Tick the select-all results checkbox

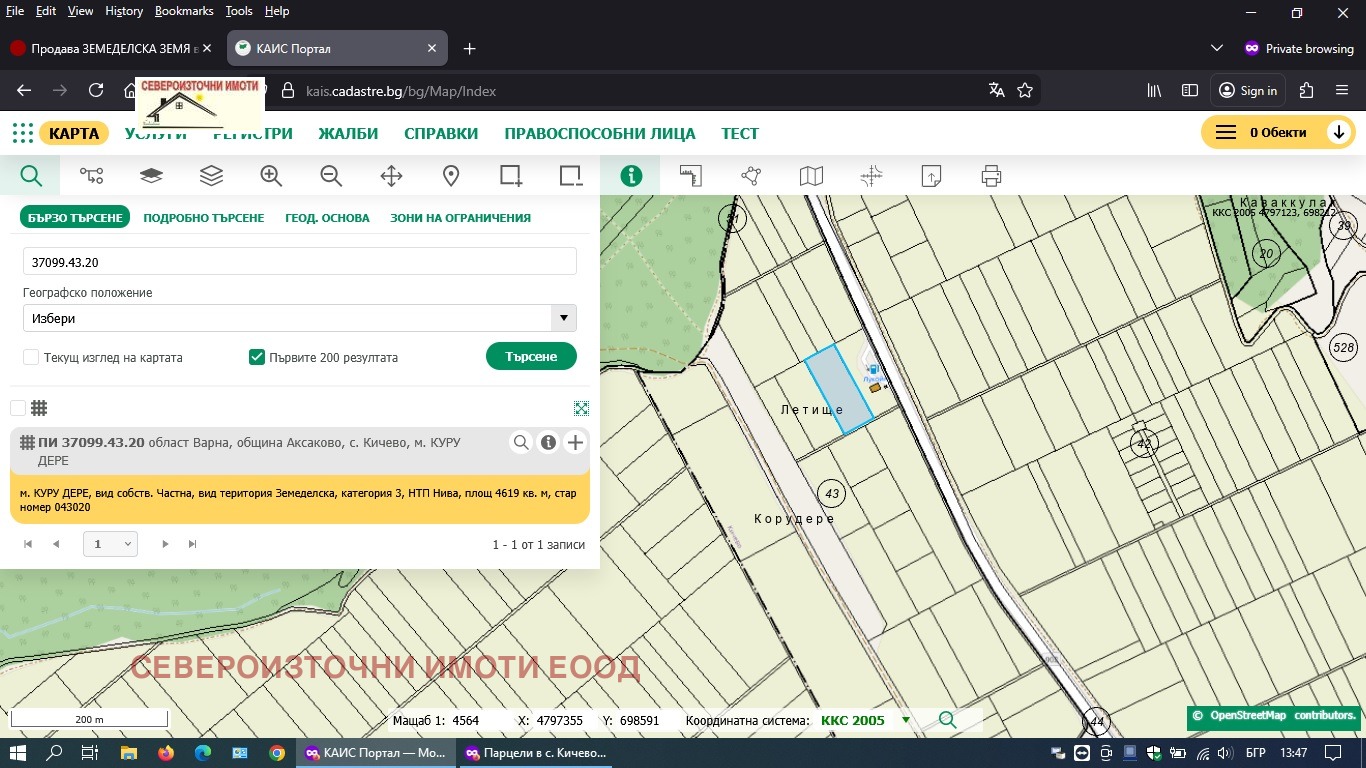(18, 408)
